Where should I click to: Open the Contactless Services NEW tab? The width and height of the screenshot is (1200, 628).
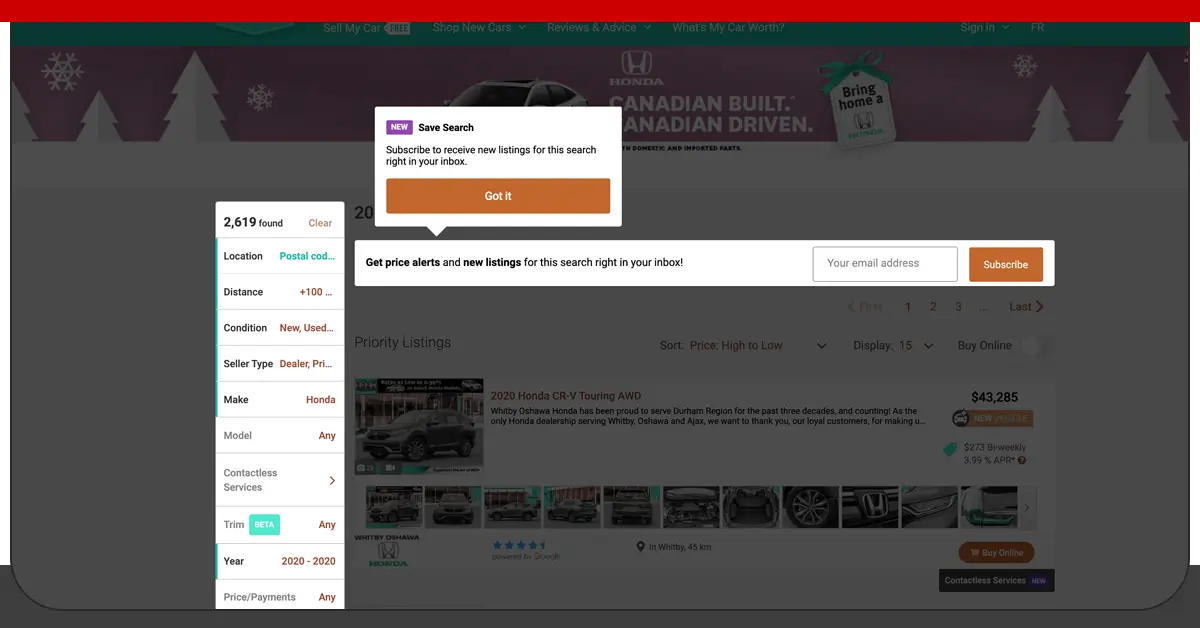point(996,581)
